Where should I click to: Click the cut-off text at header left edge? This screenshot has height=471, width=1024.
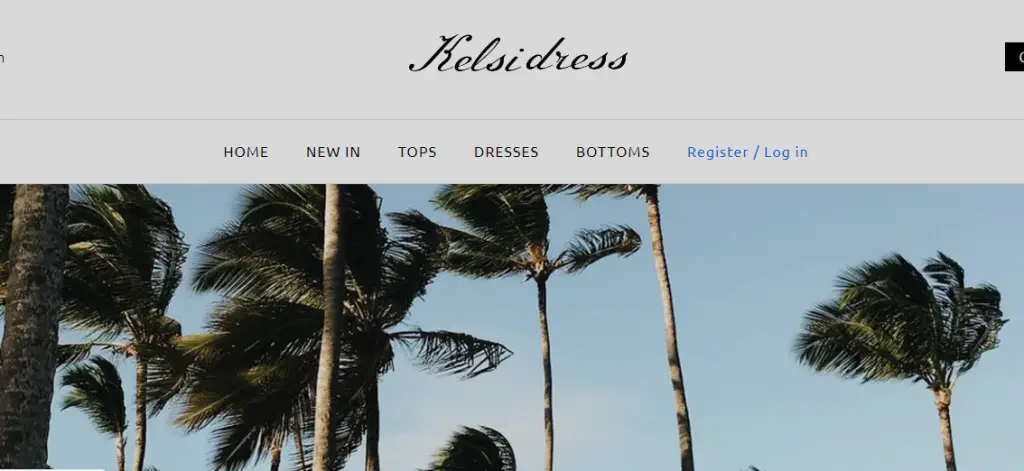(2, 57)
